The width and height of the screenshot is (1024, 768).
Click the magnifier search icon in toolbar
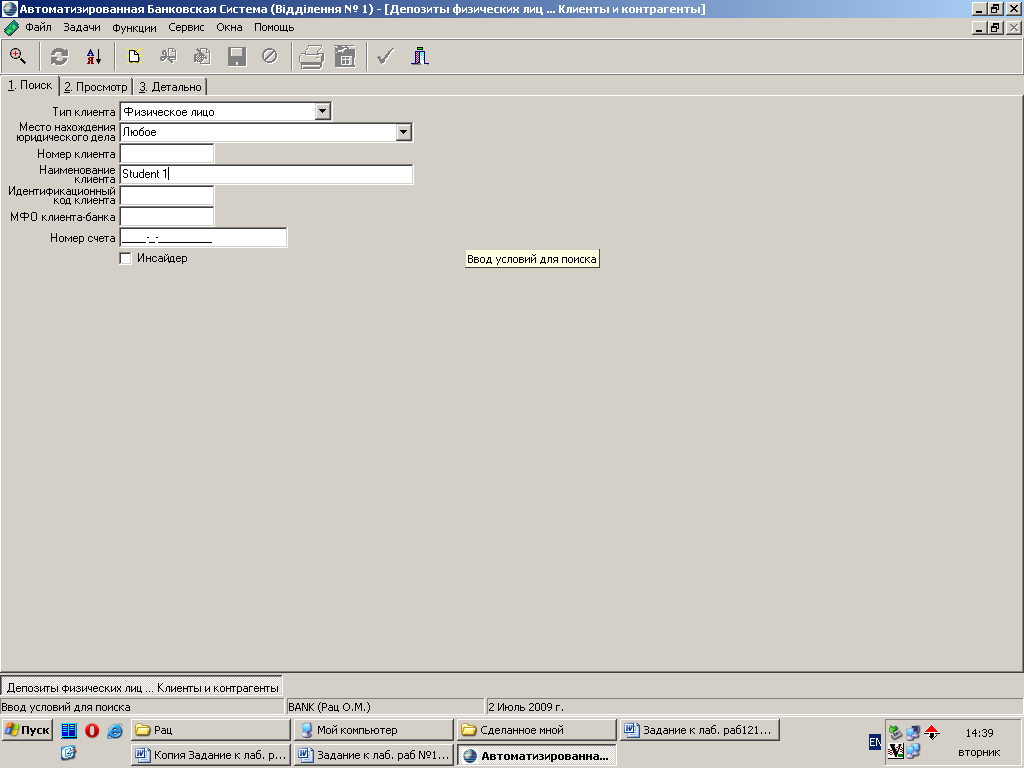18,56
